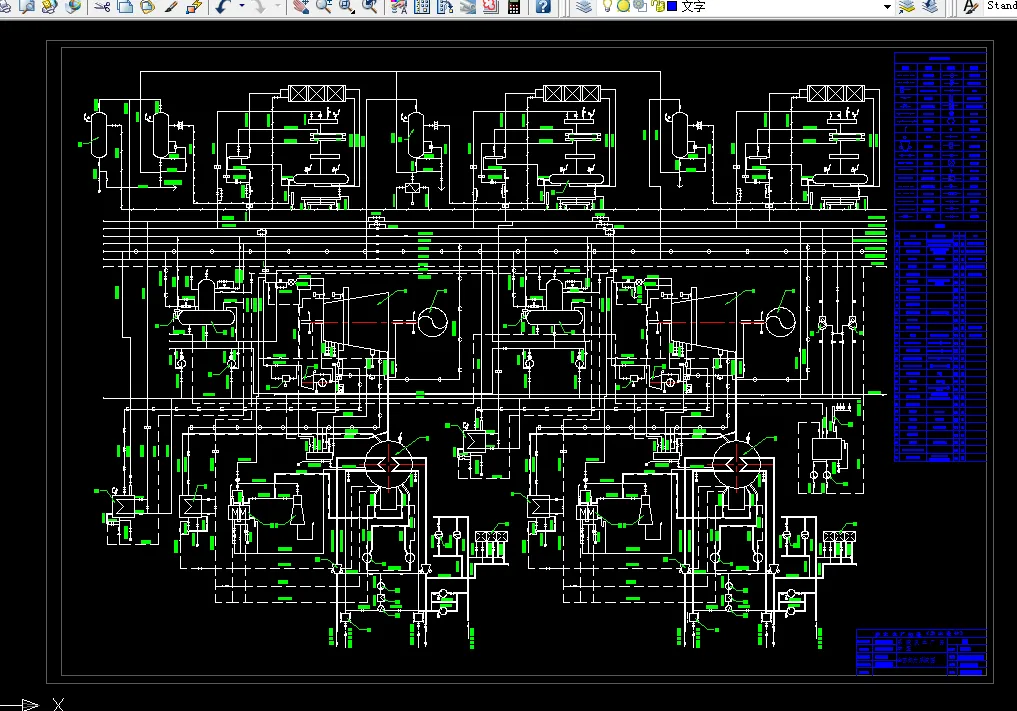Open the QuickCalc calculator icon
Image resolution: width=1017 pixels, height=711 pixels.
[514, 6]
